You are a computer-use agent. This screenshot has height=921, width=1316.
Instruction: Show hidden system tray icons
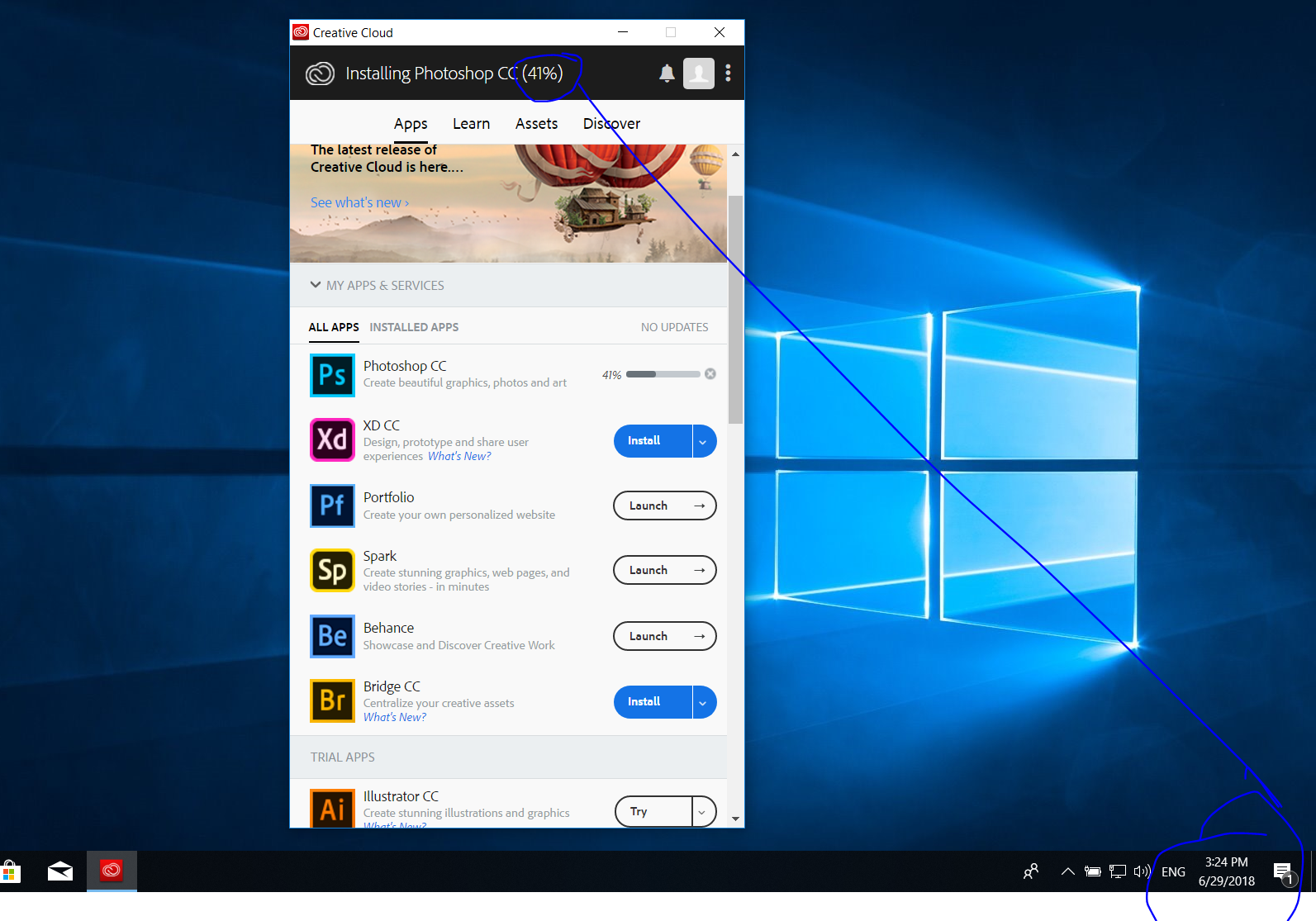click(x=1067, y=871)
